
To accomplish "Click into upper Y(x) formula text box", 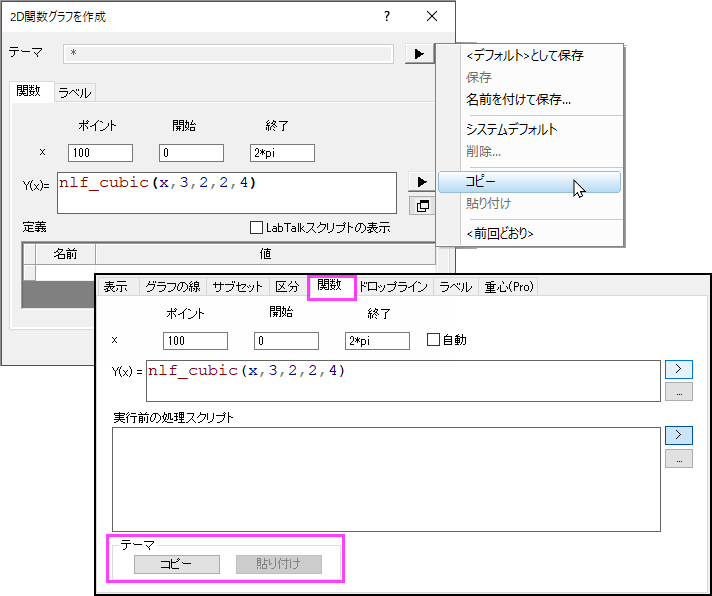I will (x=227, y=193).
